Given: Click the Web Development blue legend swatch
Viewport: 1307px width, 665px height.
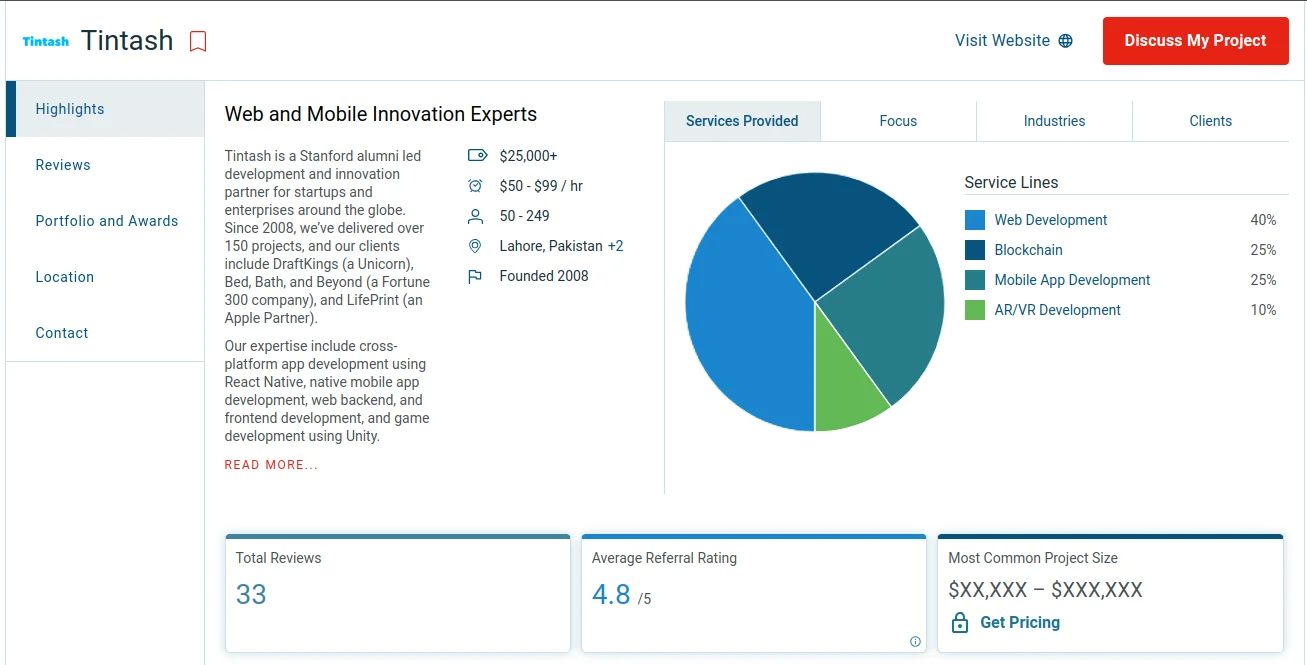Looking at the screenshot, I should [975, 220].
